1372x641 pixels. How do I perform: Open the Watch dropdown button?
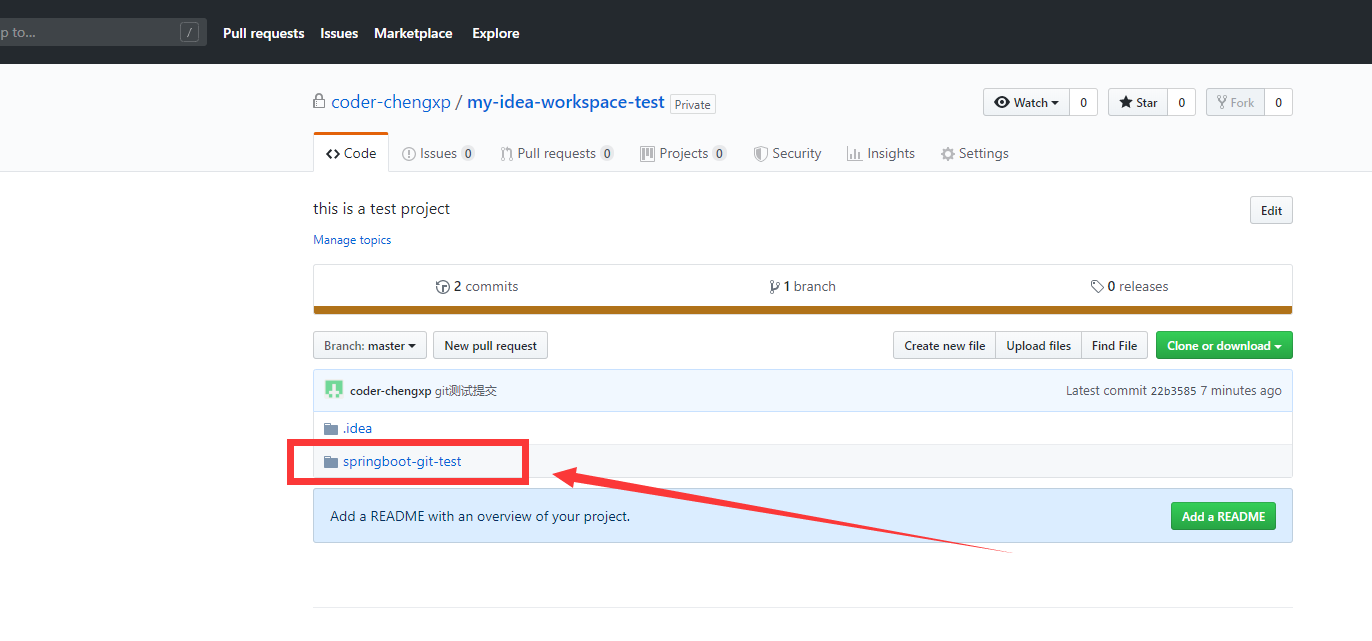click(1026, 102)
